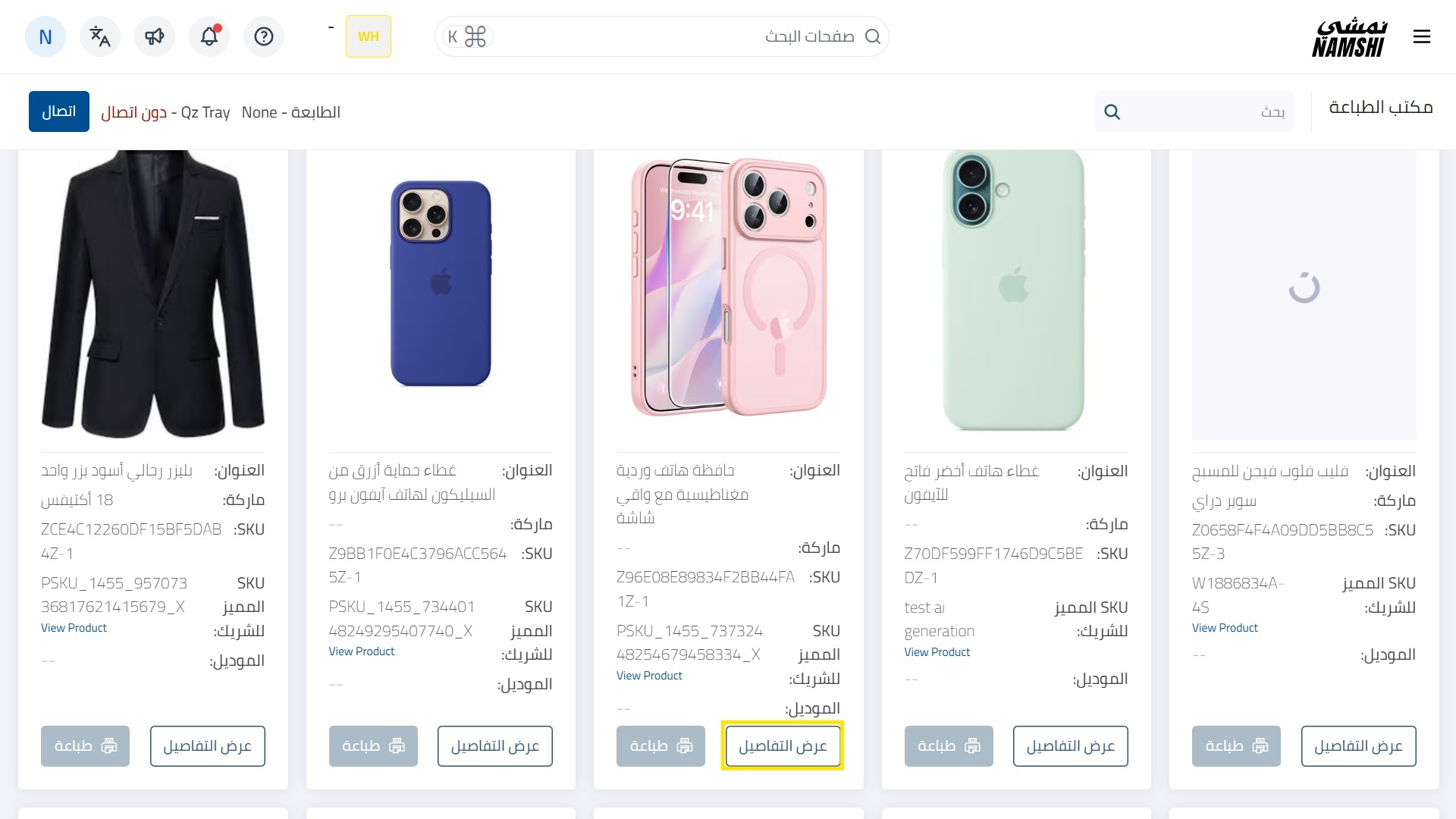Open عرض التفاصيل for the Super Dry item
This screenshot has width=1456, height=819.
1359,746
